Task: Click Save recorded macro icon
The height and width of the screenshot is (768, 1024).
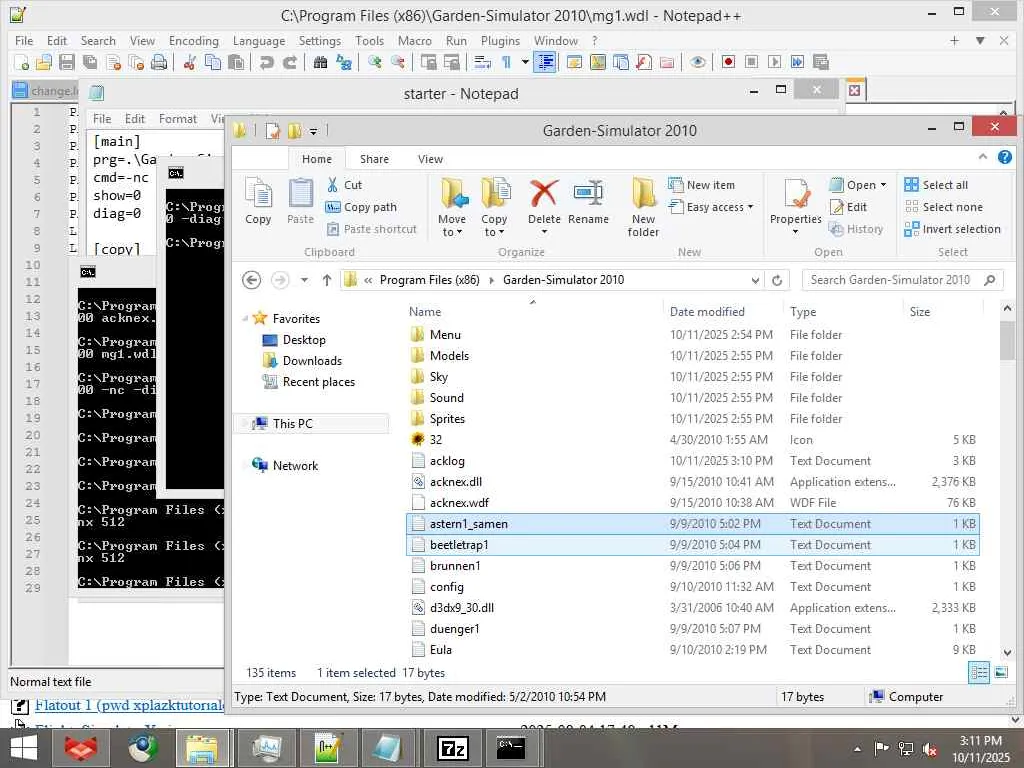Action: pyautogui.click(x=821, y=62)
